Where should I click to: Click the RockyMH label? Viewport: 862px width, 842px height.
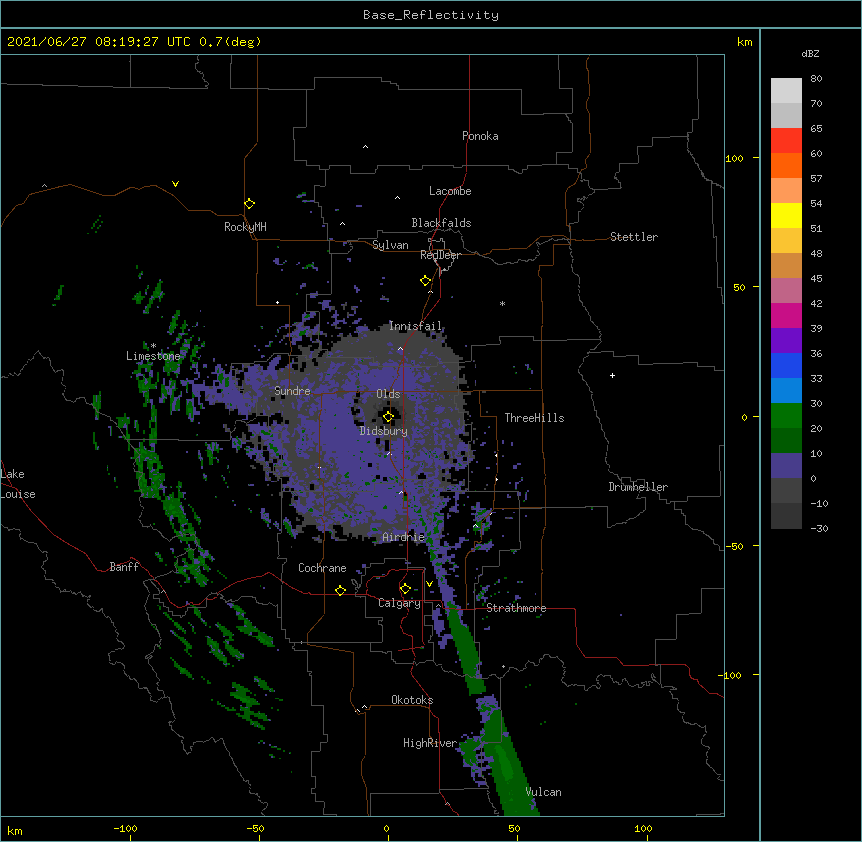[245, 227]
